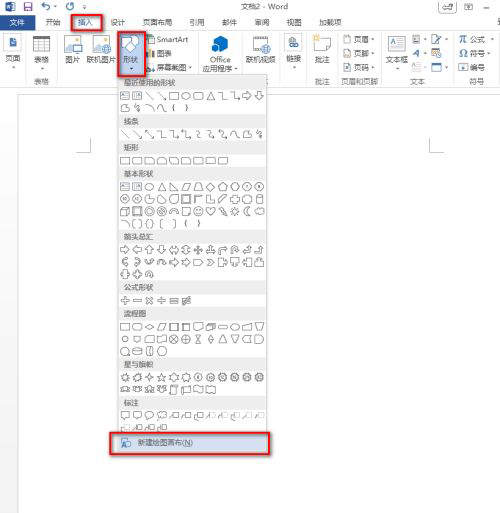Select pentagon in basic shapes
This screenshot has height=513, width=500.
[x=223, y=187]
